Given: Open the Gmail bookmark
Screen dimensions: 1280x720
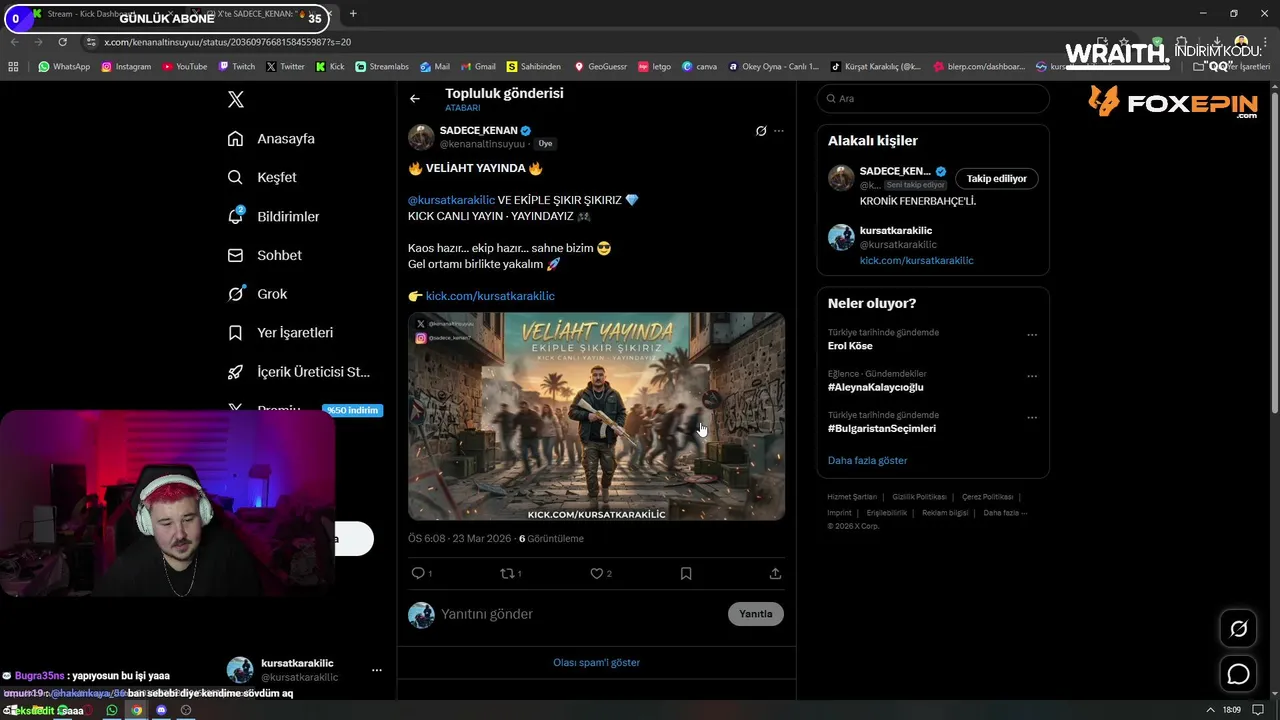Looking at the screenshot, I should click(478, 67).
